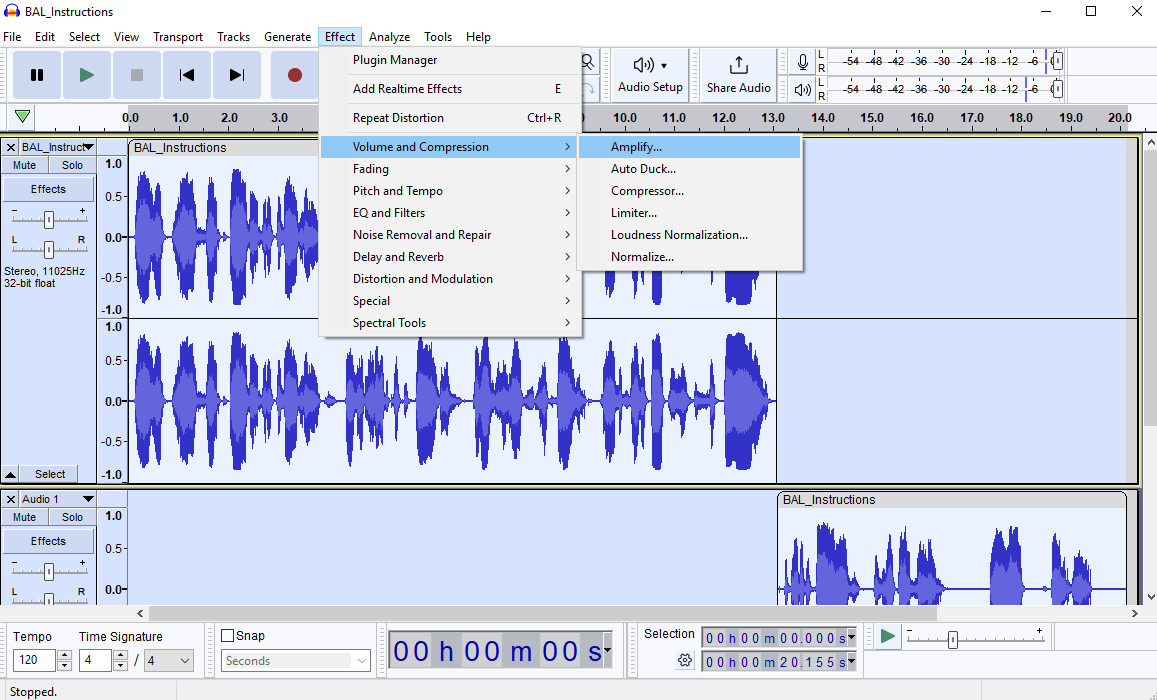
Task: Open Effects for BAL_Instructions track
Action: click(x=48, y=189)
